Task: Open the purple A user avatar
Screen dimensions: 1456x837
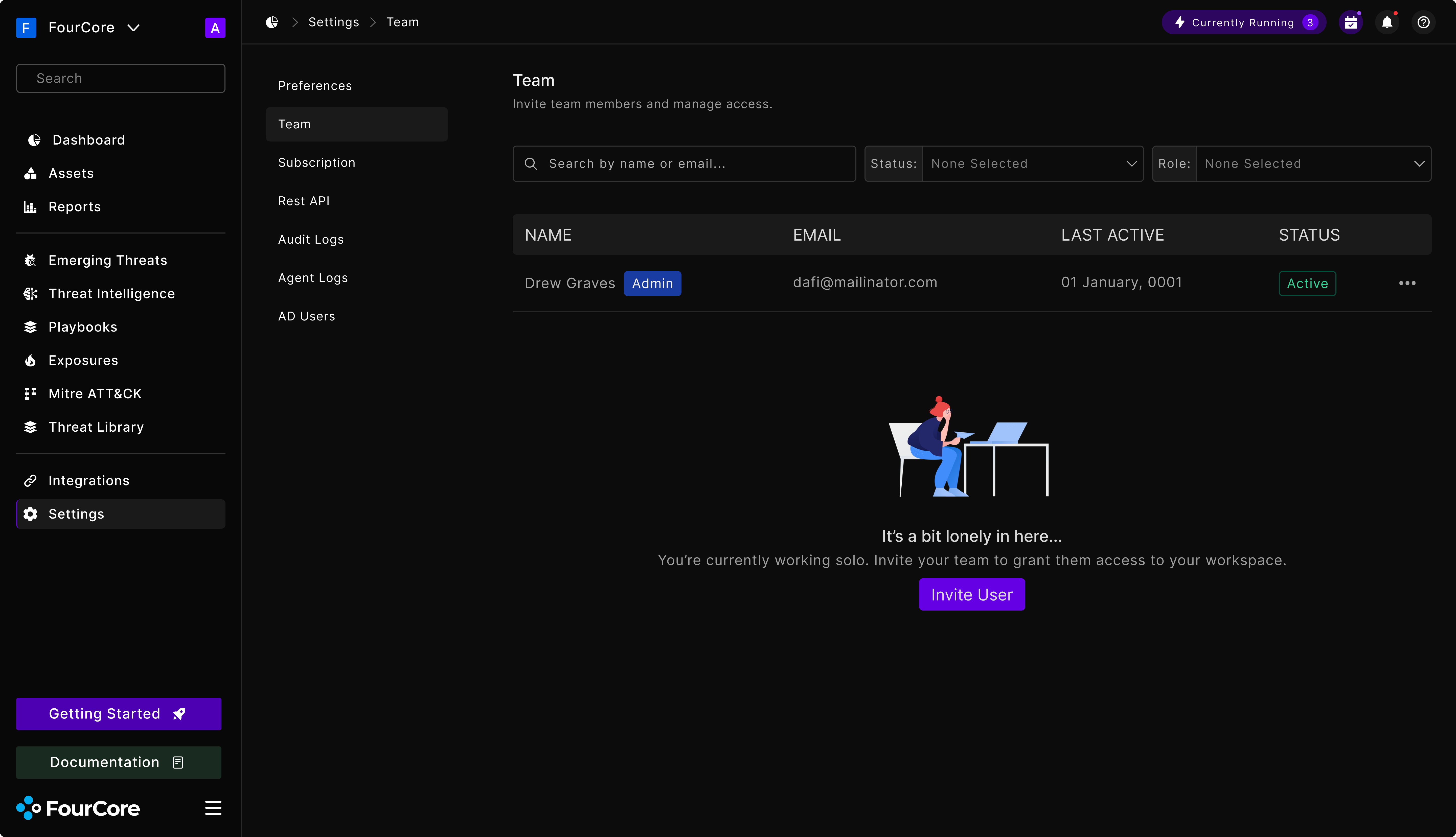Action: pyautogui.click(x=215, y=28)
